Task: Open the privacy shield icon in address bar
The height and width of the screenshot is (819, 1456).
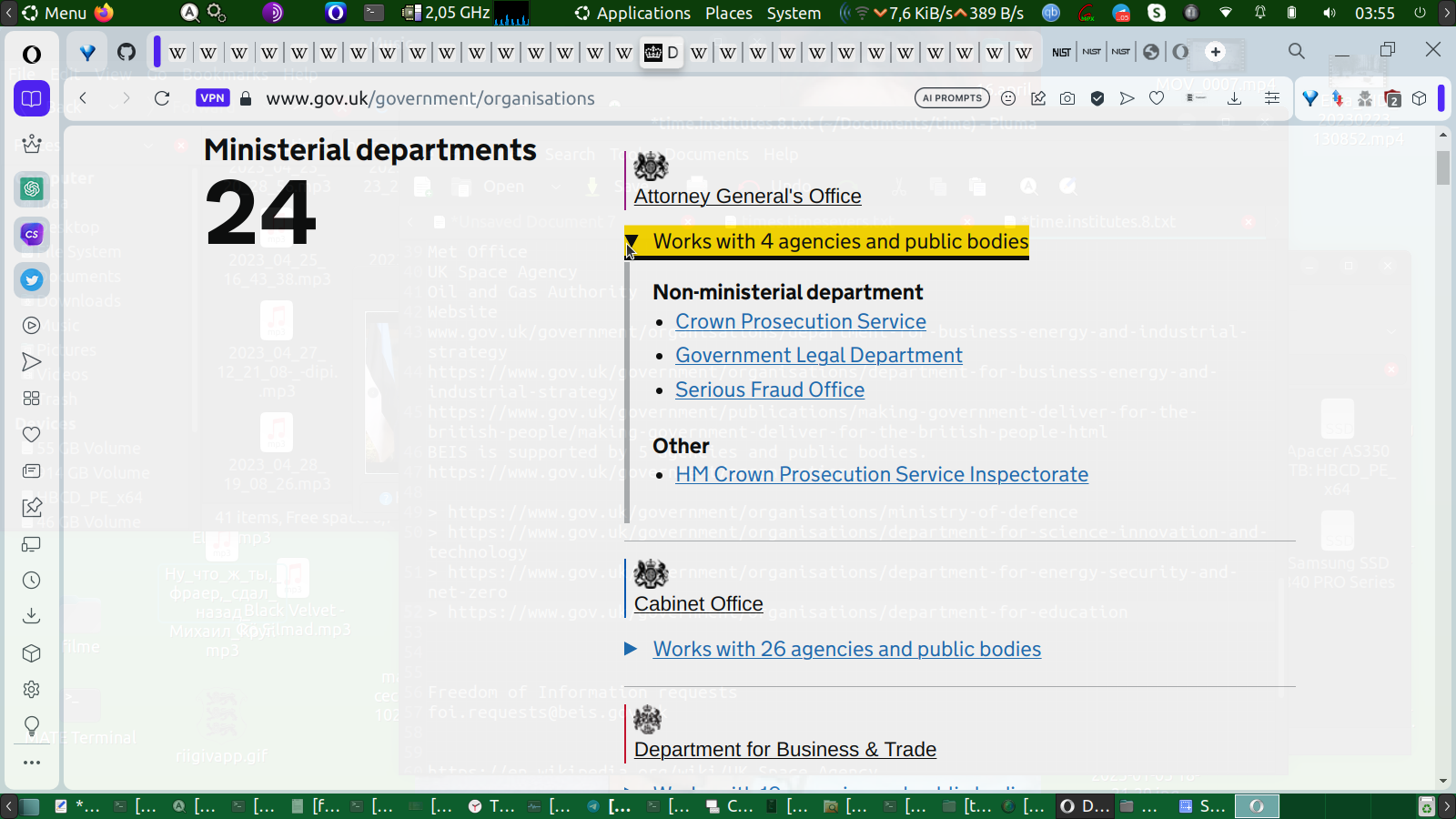Action: [x=1097, y=98]
